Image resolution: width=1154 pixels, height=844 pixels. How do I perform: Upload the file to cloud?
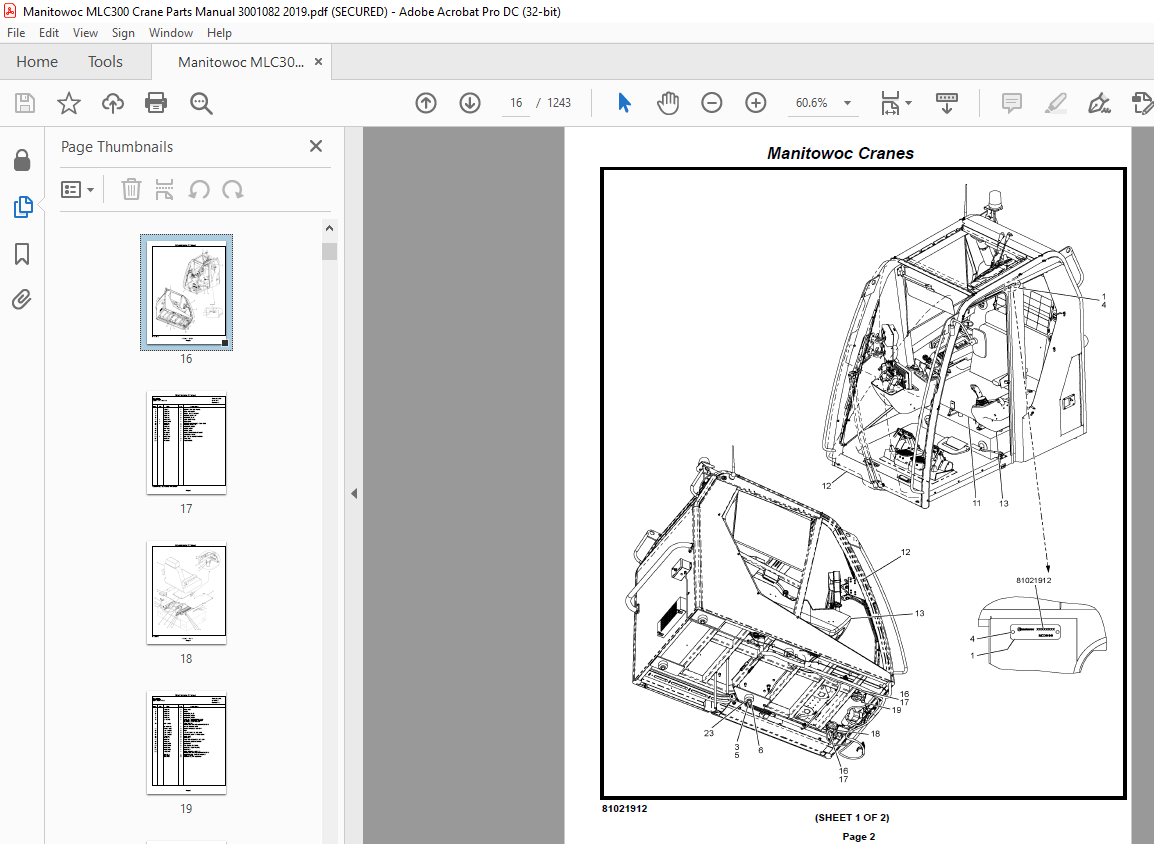[113, 103]
